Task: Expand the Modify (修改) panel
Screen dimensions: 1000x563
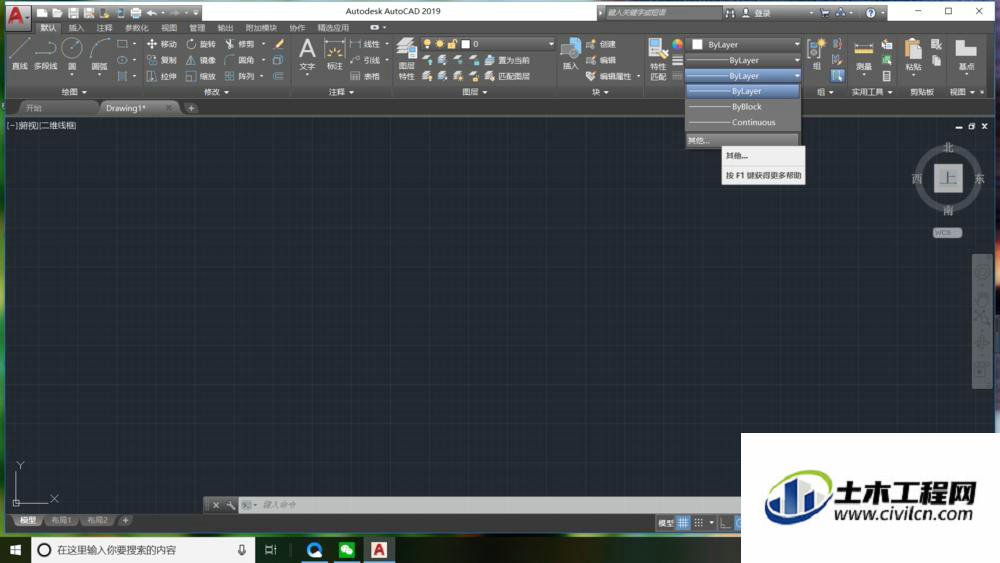Action: click(x=217, y=92)
